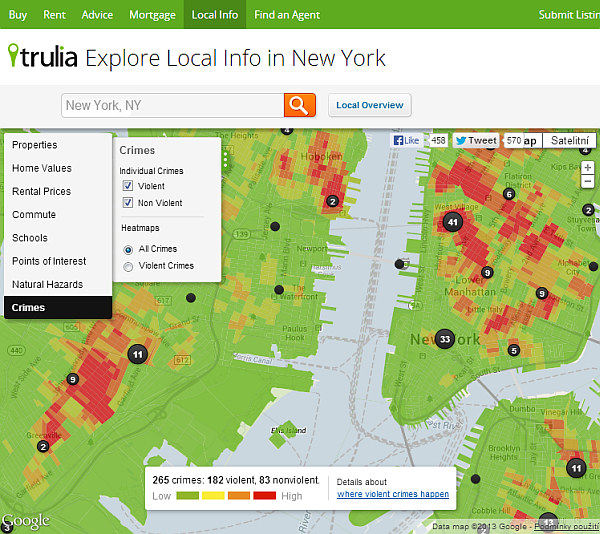Select the Violent Crimes heatmap radio
Viewport: 600px width, 534px height.
click(x=128, y=267)
